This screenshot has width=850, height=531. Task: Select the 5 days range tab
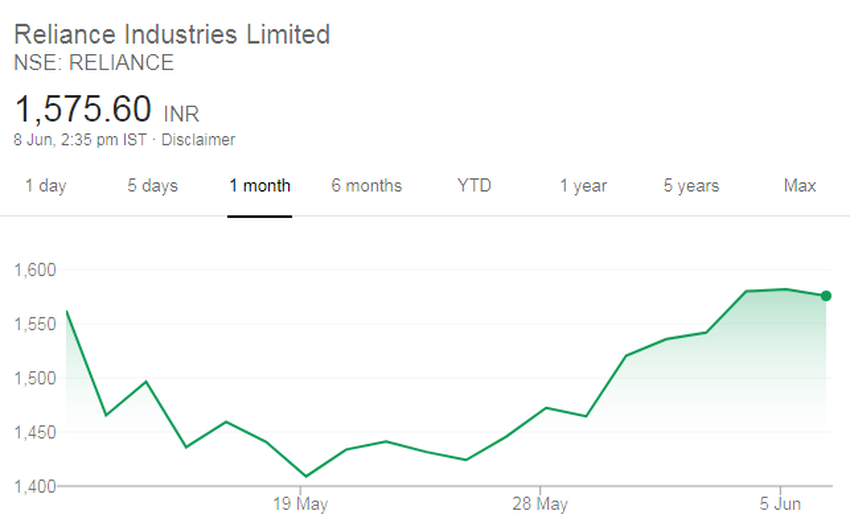pyautogui.click(x=152, y=186)
